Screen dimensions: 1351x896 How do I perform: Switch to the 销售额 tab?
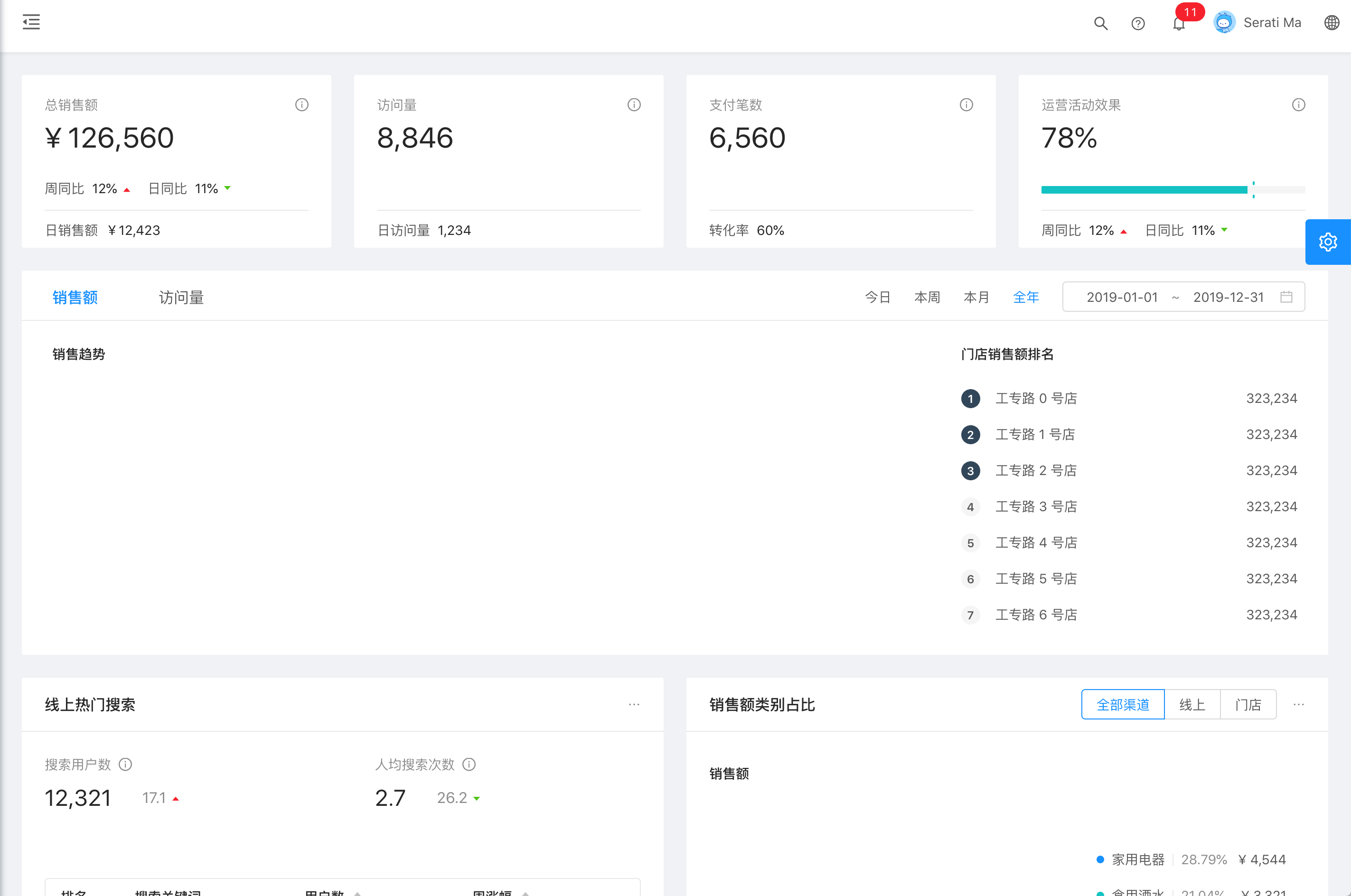[x=75, y=297]
